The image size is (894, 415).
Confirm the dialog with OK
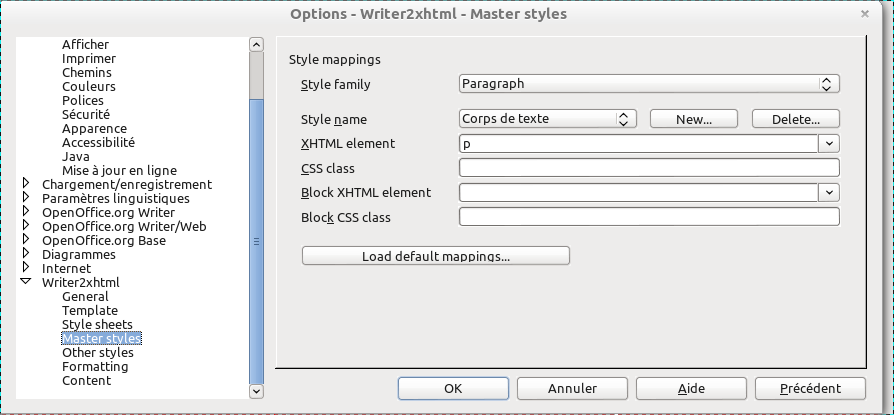453,388
